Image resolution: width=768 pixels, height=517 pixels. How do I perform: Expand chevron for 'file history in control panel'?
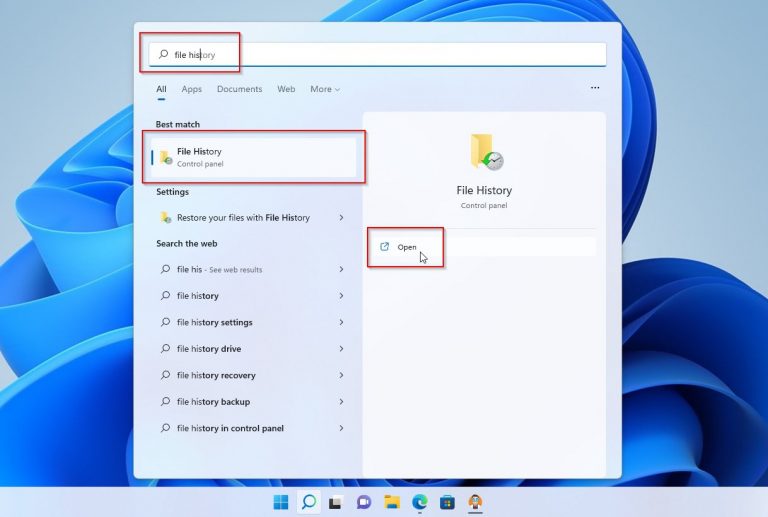341,428
